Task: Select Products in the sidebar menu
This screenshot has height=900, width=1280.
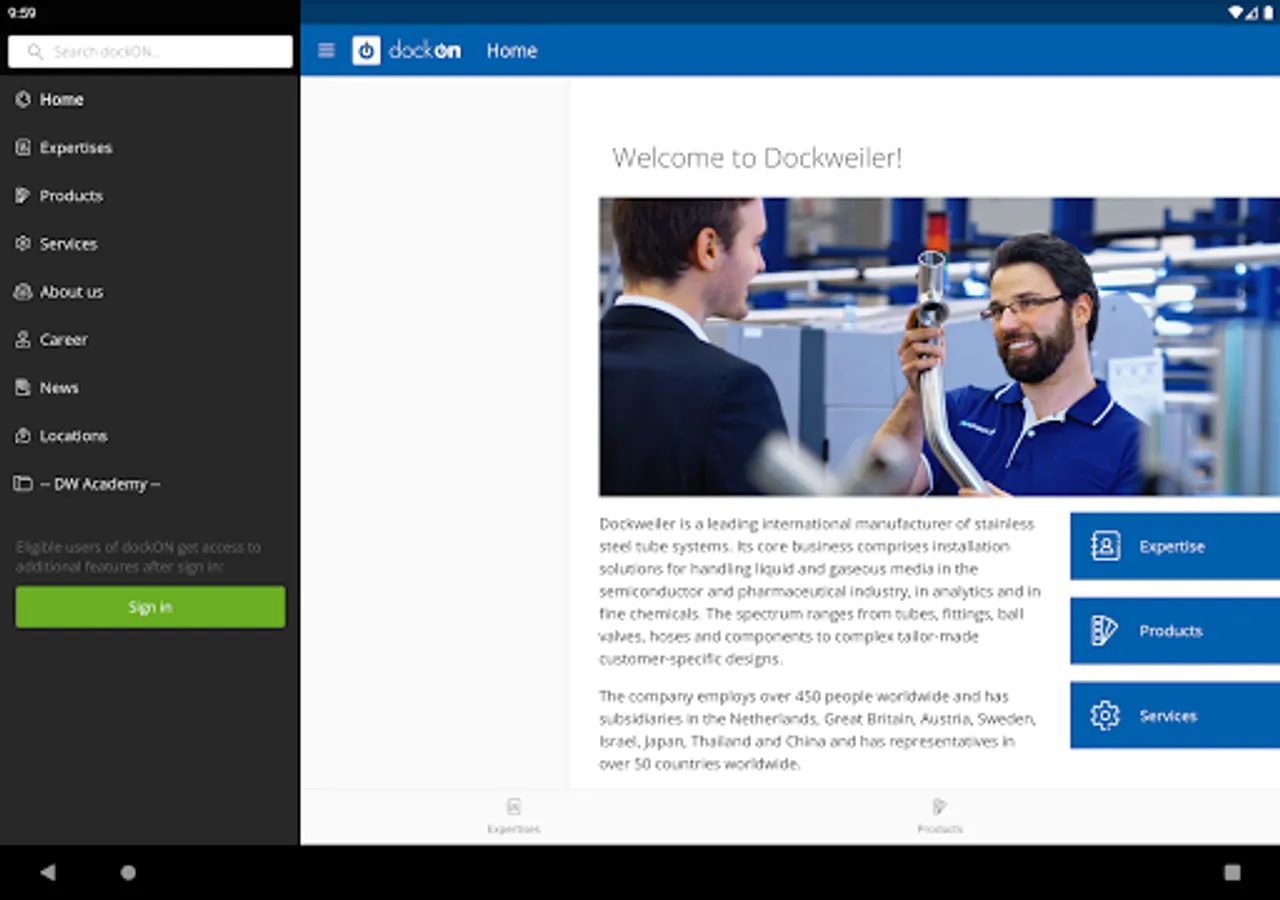Action: click(150, 195)
